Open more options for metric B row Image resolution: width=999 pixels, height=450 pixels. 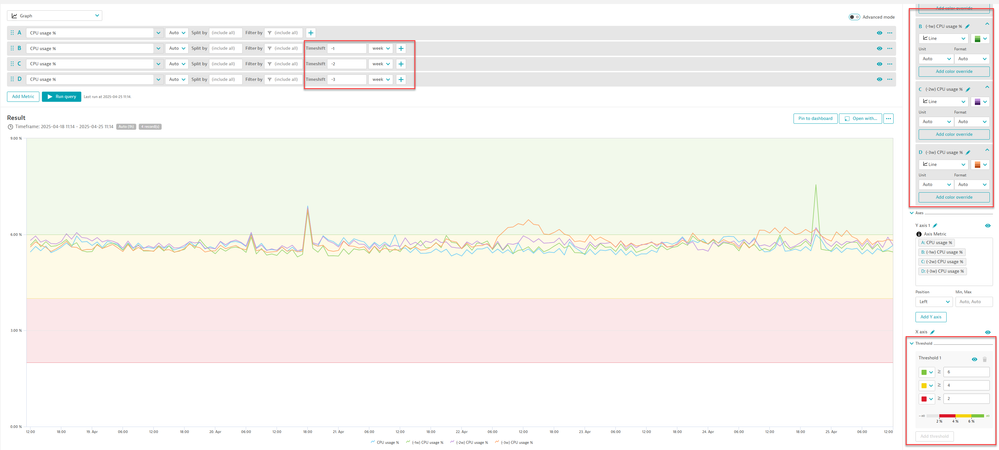(889, 48)
